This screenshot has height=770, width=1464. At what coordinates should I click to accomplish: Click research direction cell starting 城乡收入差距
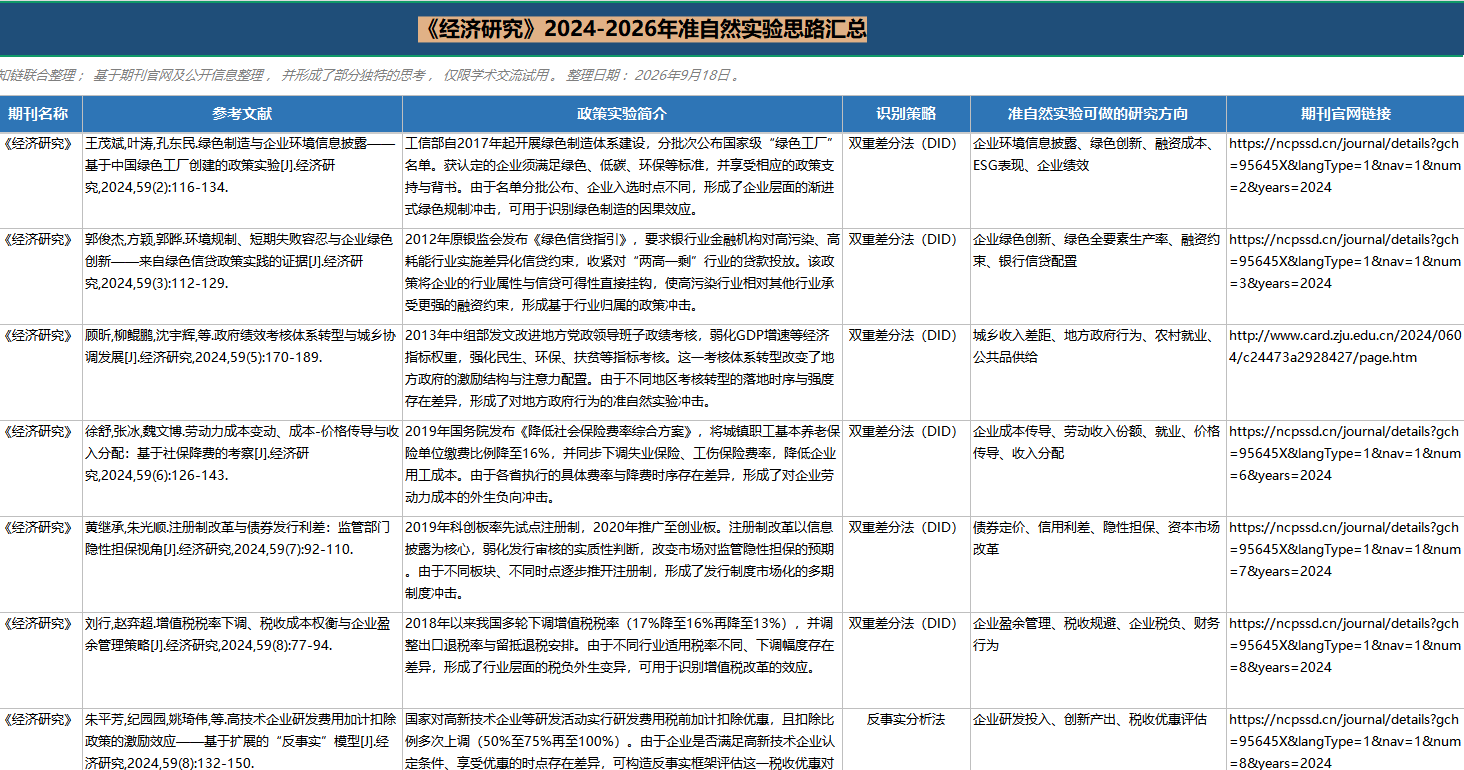(x=1098, y=372)
